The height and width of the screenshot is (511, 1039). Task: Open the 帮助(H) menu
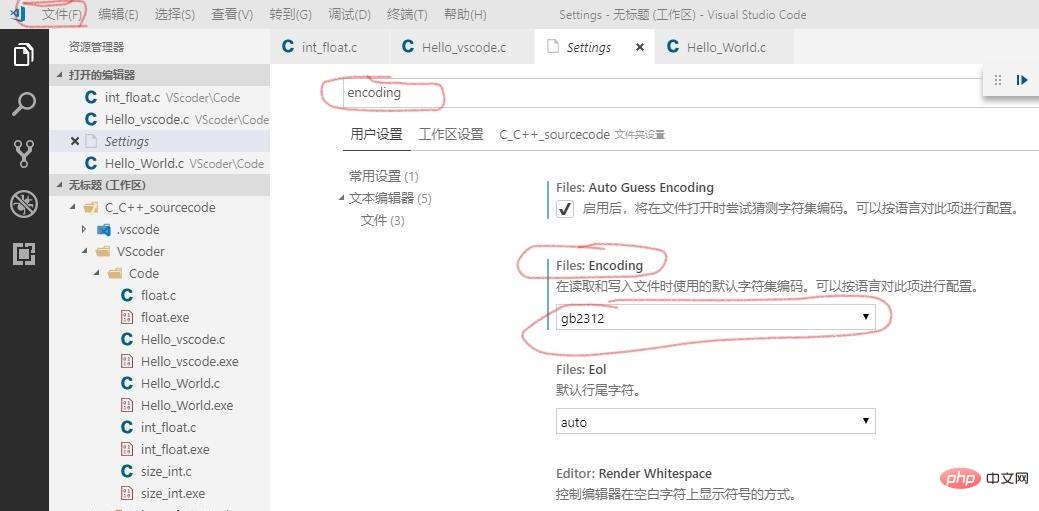[x=465, y=14]
